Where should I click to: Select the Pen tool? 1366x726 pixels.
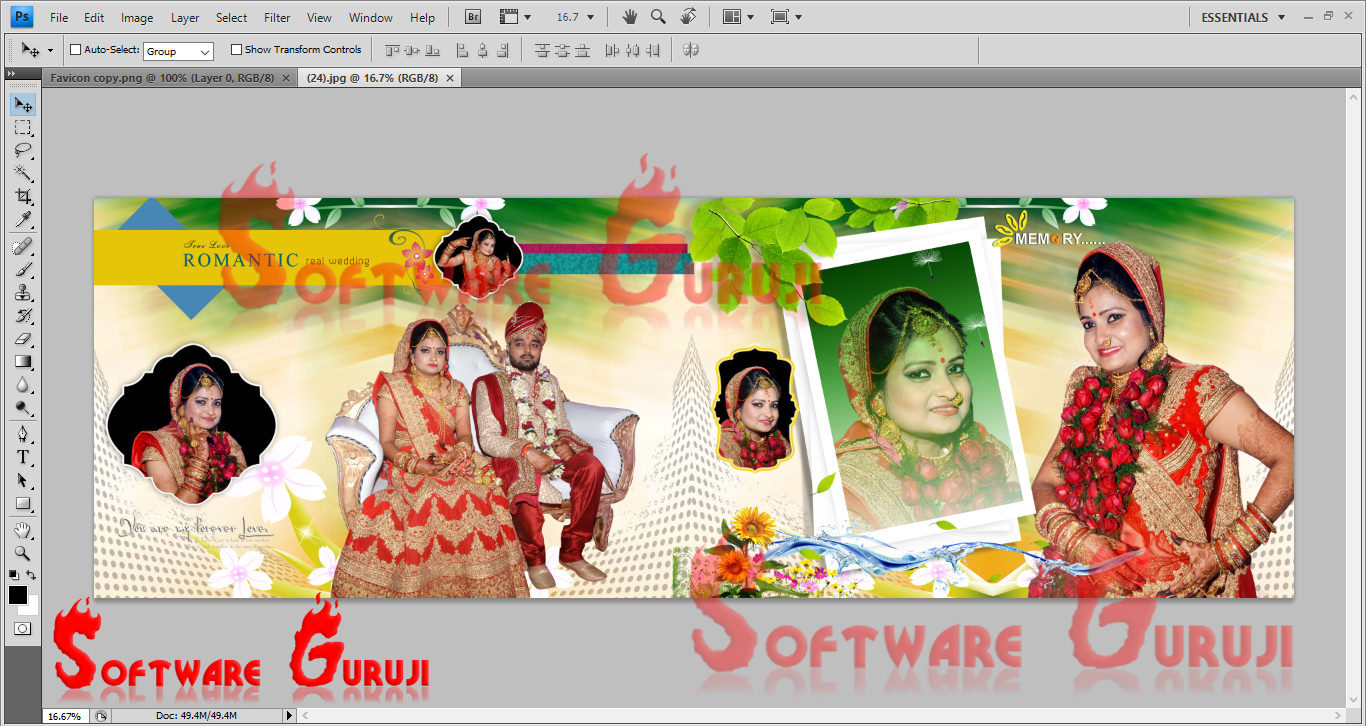point(23,435)
